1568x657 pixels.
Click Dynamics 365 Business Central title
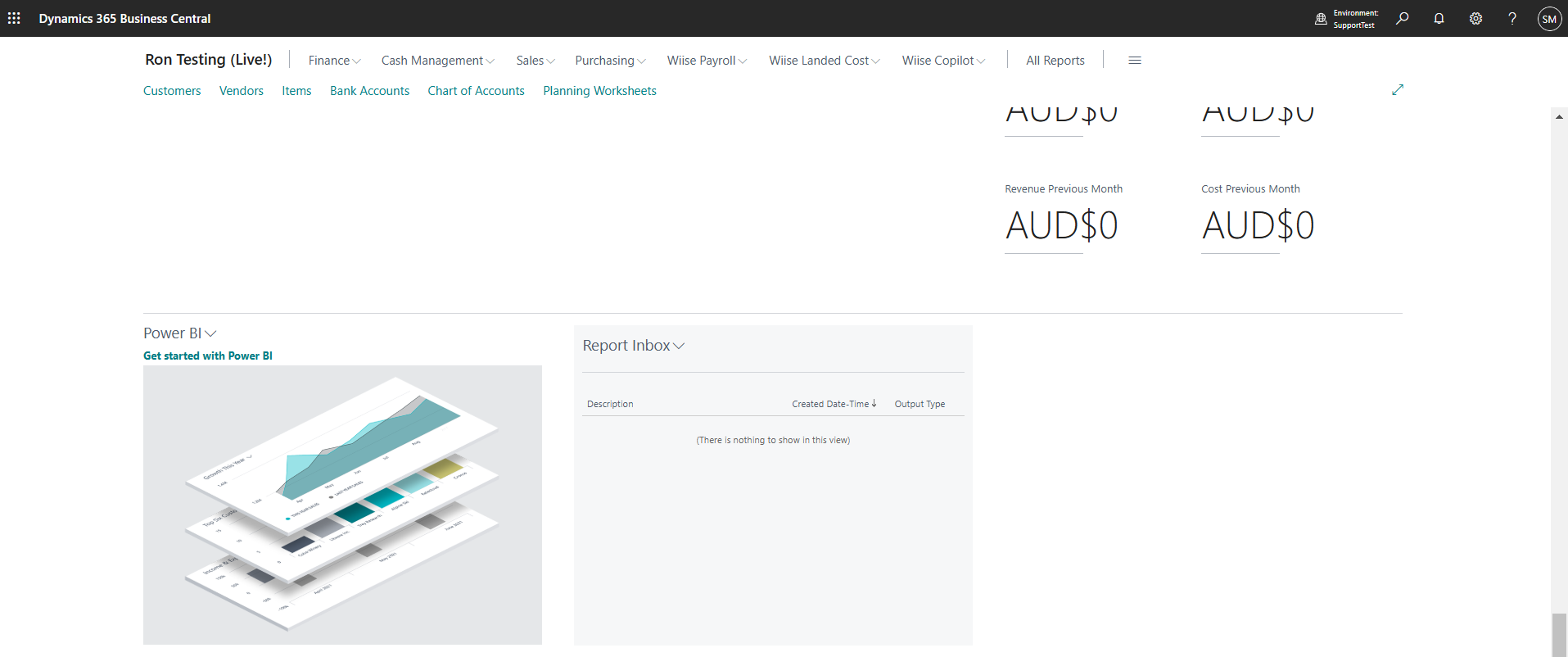click(x=124, y=18)
